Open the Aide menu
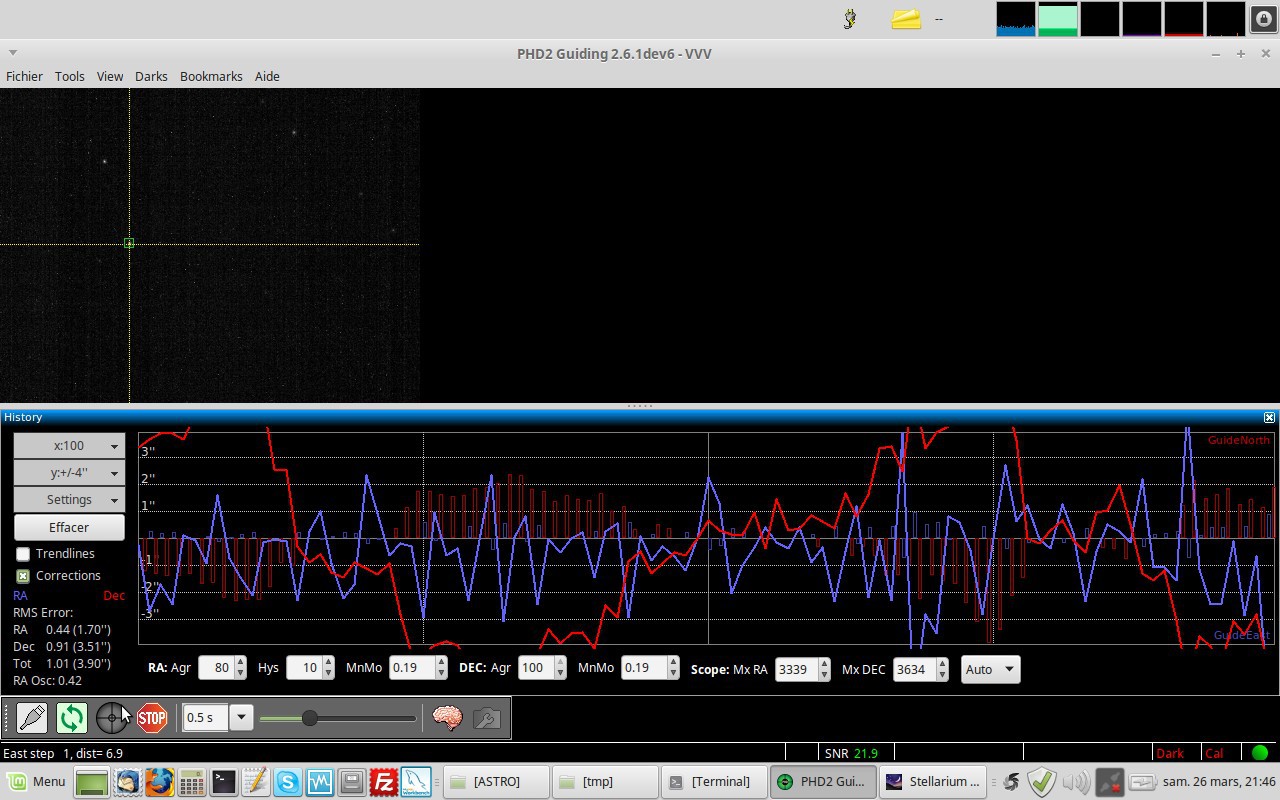The width and height of the screenshot is (1280, 800). pos(267,76)
